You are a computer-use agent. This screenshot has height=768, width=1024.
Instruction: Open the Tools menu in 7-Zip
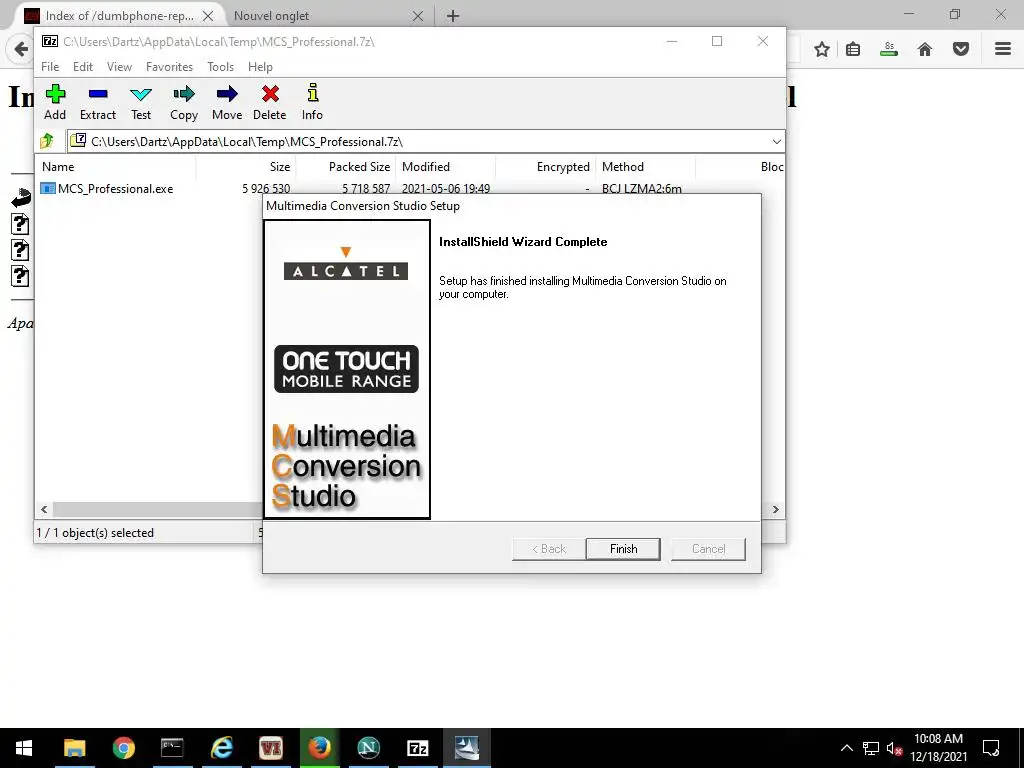click(x=220, y=67)
